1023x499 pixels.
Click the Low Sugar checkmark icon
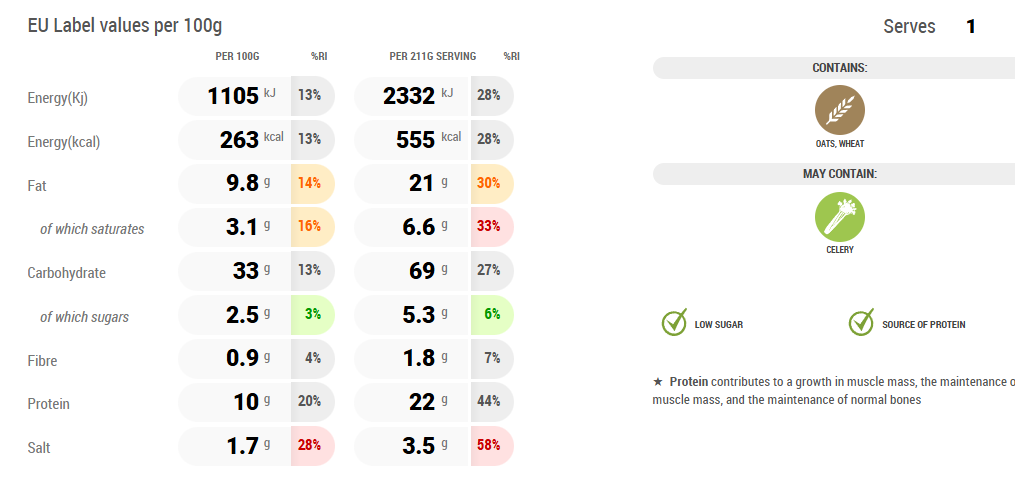click(x=674, y=323)
